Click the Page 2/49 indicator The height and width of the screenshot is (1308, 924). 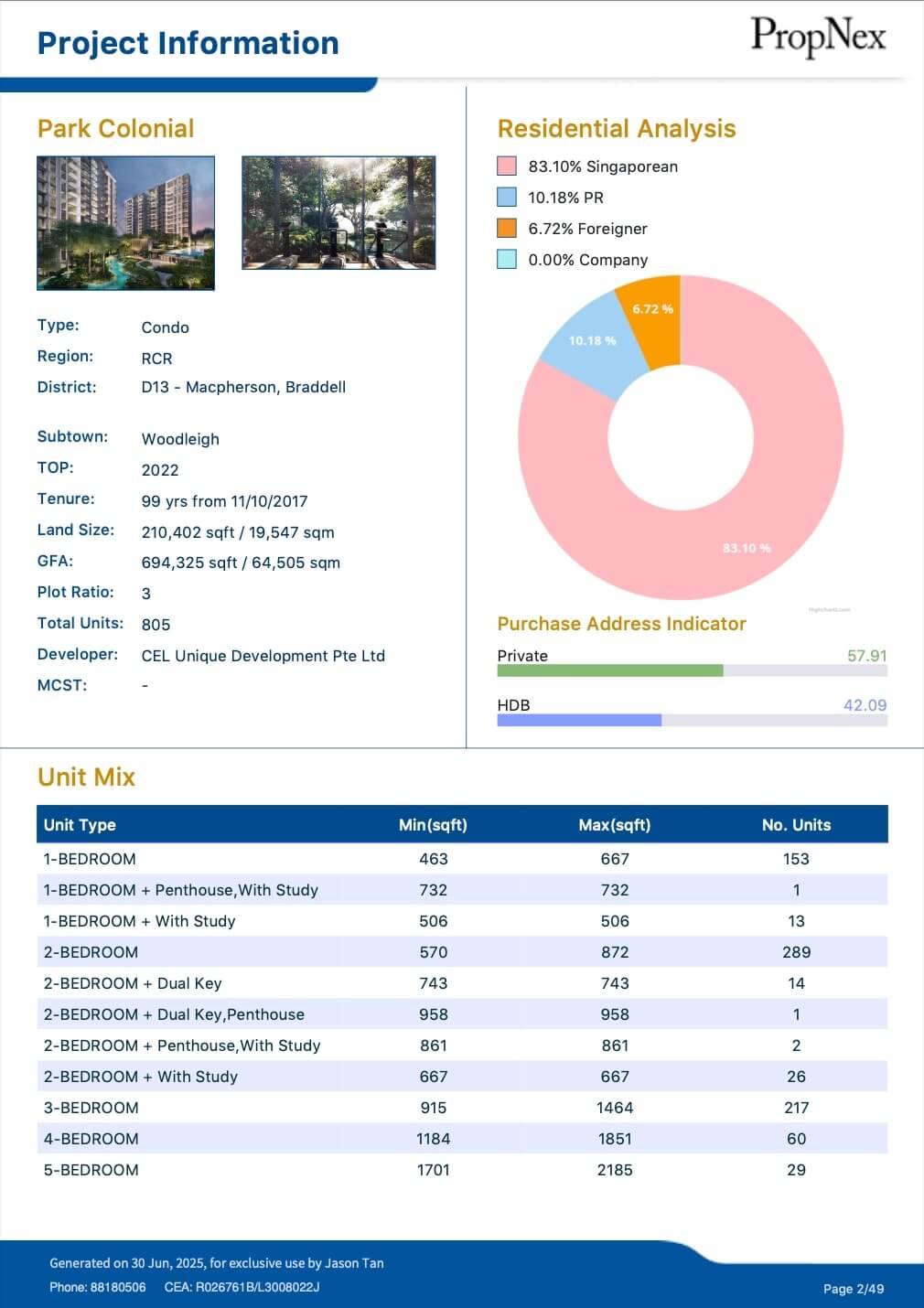tap(853, 1289)
